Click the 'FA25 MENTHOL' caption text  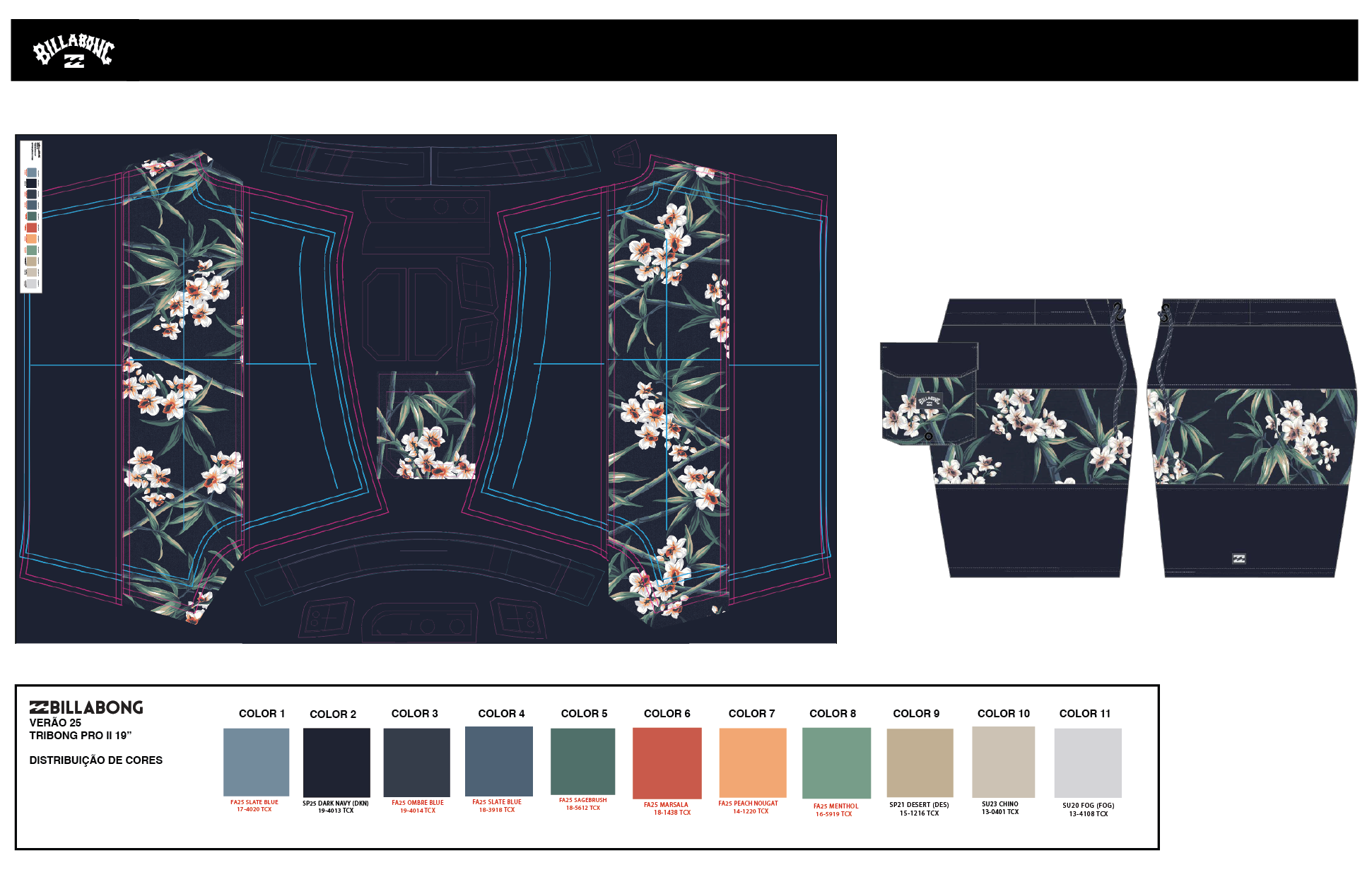click(835, 806)
